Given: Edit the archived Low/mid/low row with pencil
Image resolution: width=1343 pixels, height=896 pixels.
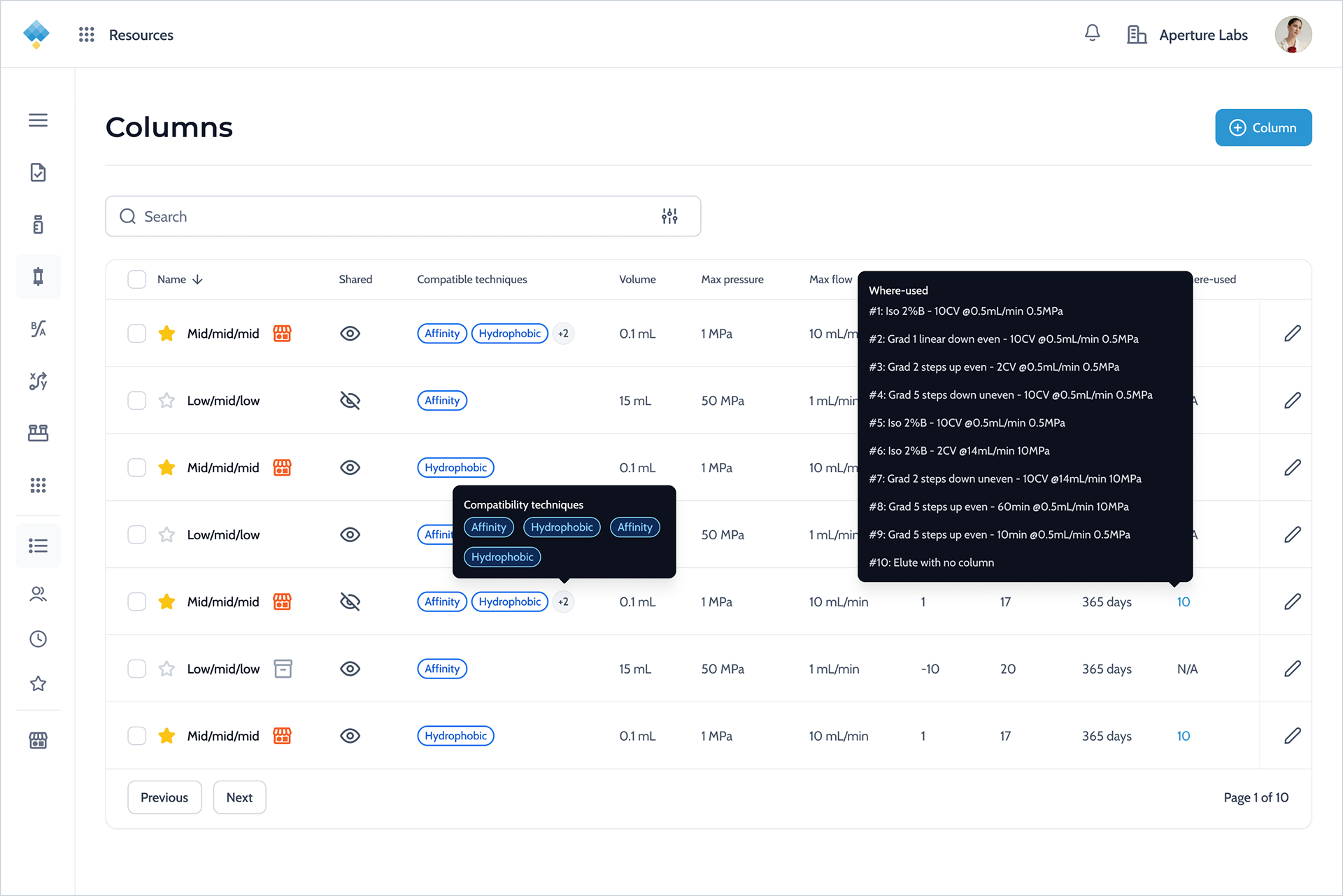Looking at the screenshot, I should [1292, 669].
